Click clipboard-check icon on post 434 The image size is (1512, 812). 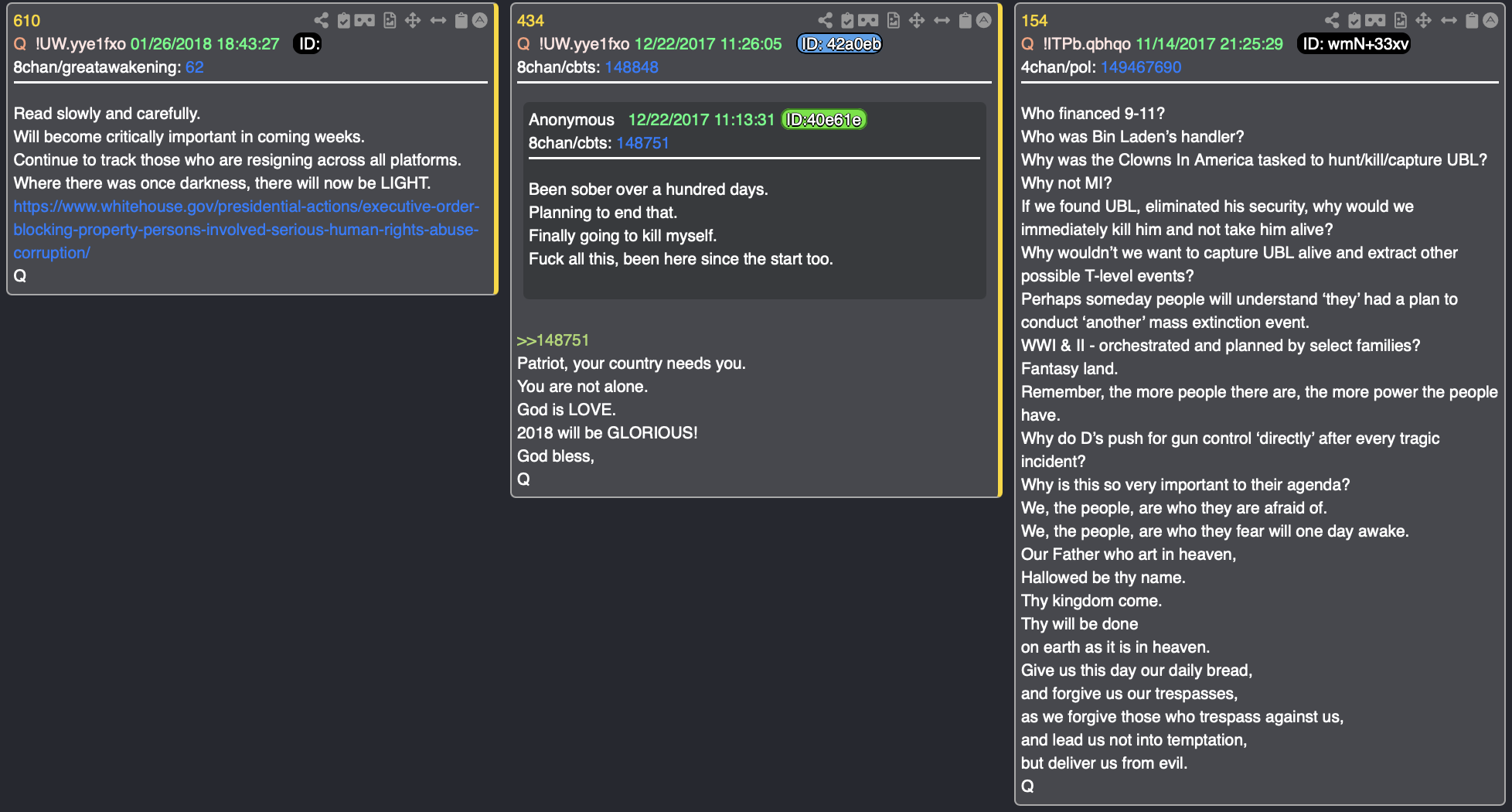[x=848, y=21]
